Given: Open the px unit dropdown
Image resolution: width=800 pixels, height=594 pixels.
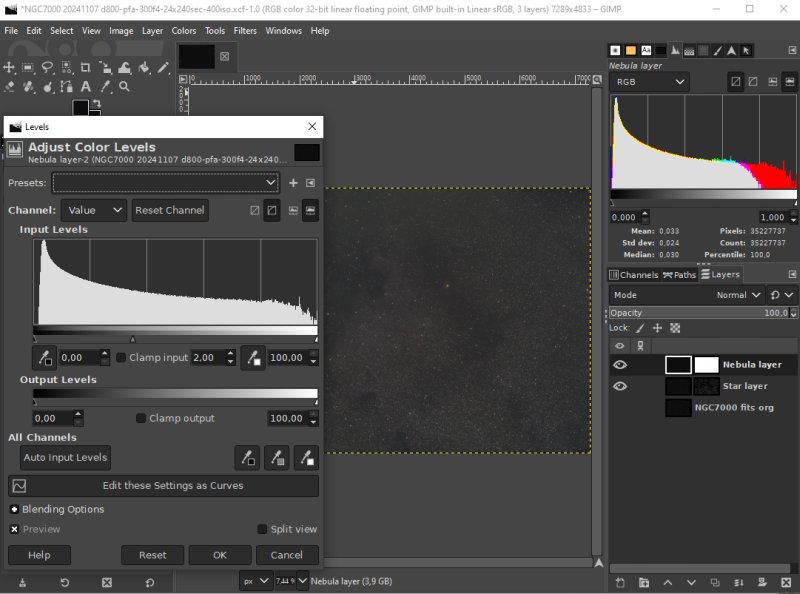Looking at the screenshot, I should pos(255,581).
